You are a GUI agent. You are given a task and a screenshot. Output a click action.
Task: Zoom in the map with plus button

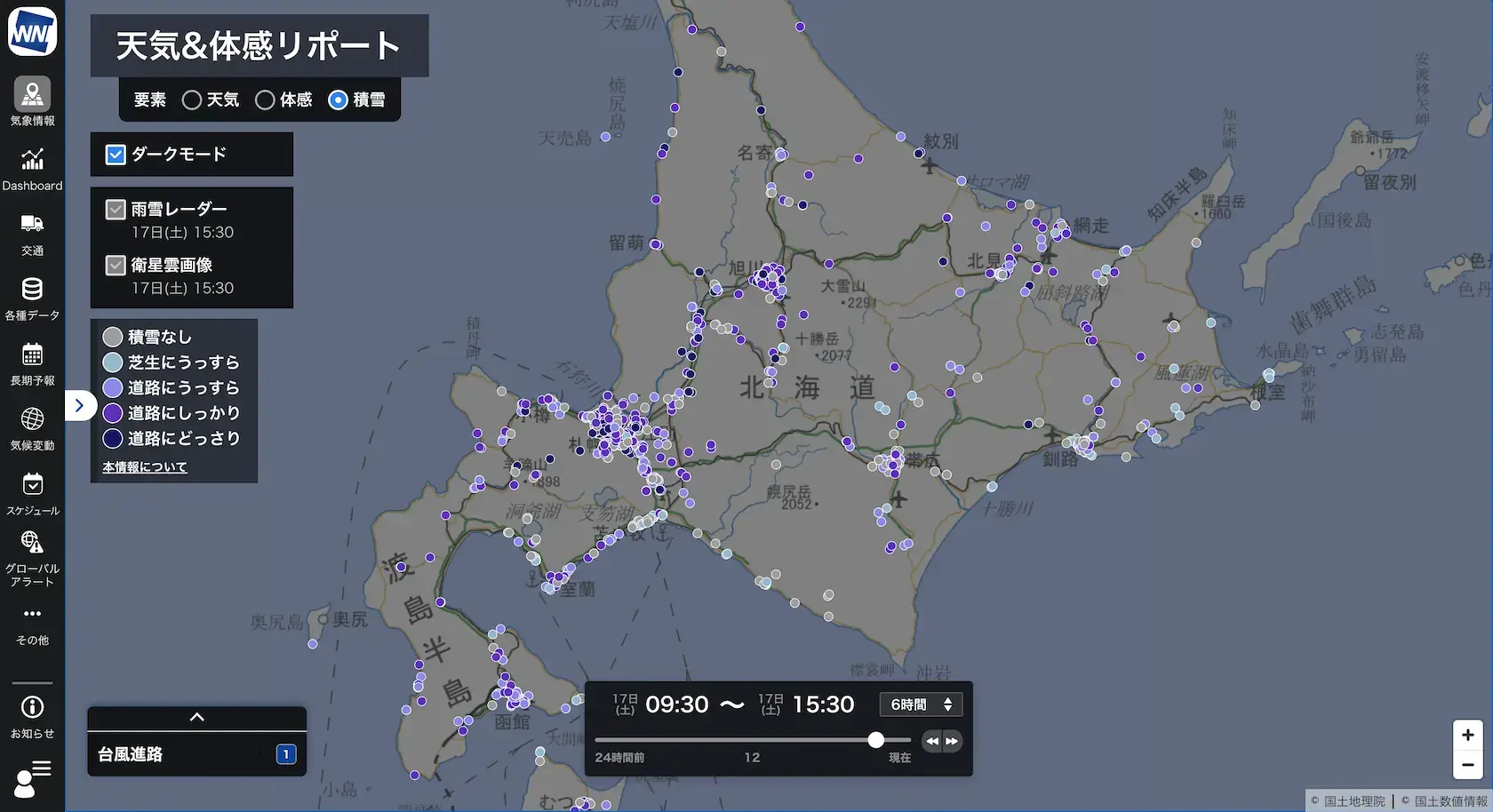[1467, 735]
